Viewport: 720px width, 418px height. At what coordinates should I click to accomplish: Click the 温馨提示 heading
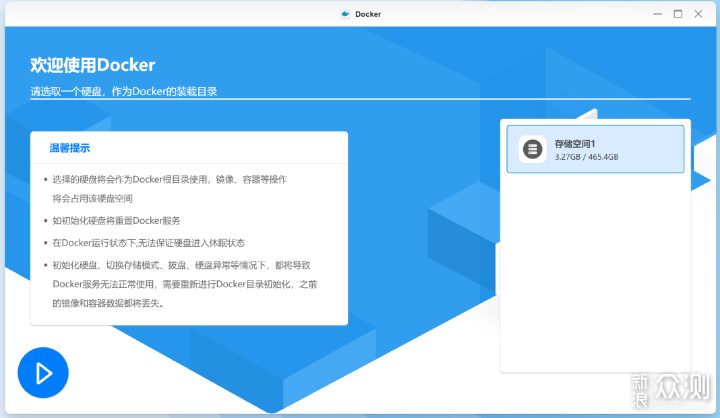(70, 148)
